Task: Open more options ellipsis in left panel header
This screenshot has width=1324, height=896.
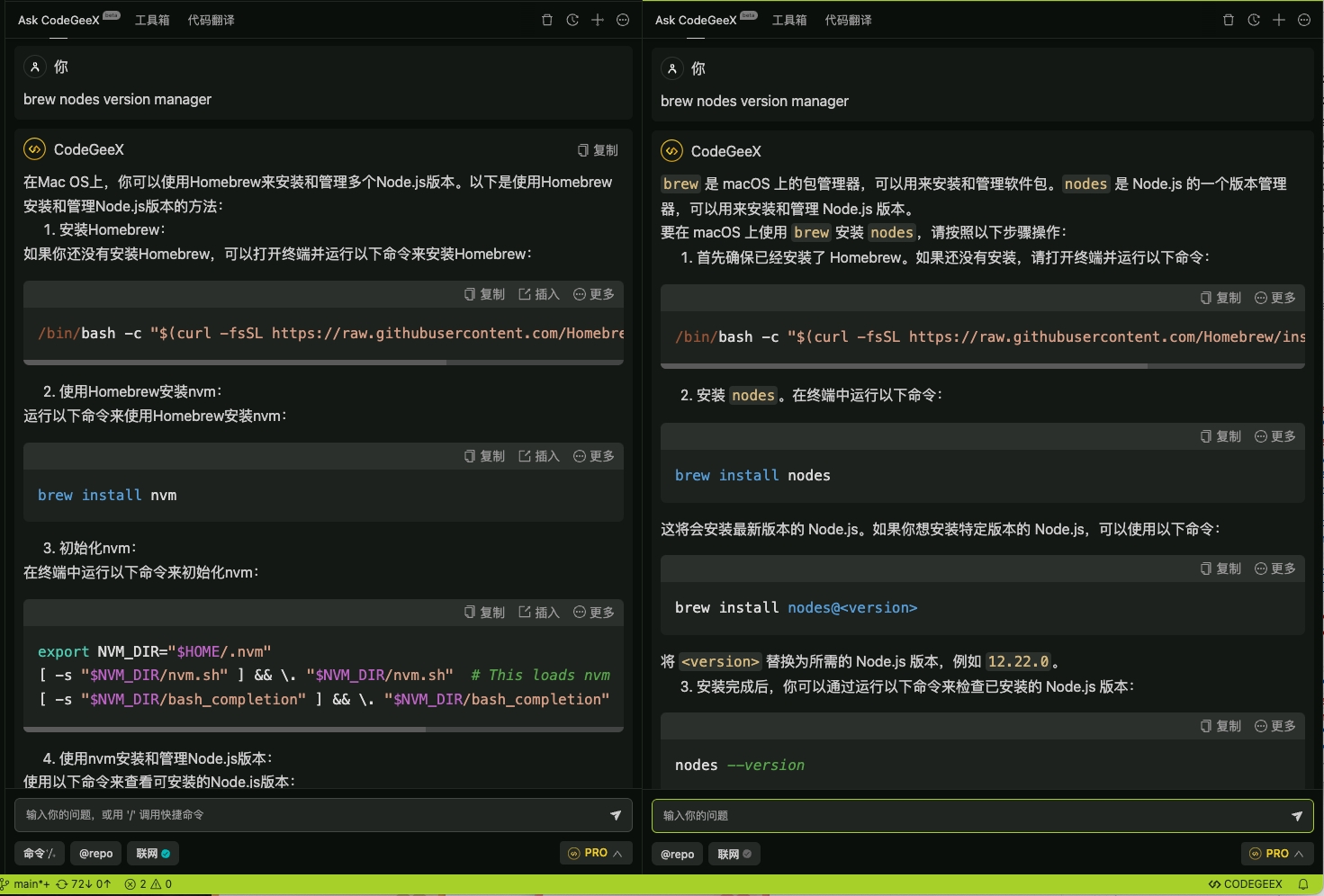Action: pyautogui.click(x=623, y=20)
